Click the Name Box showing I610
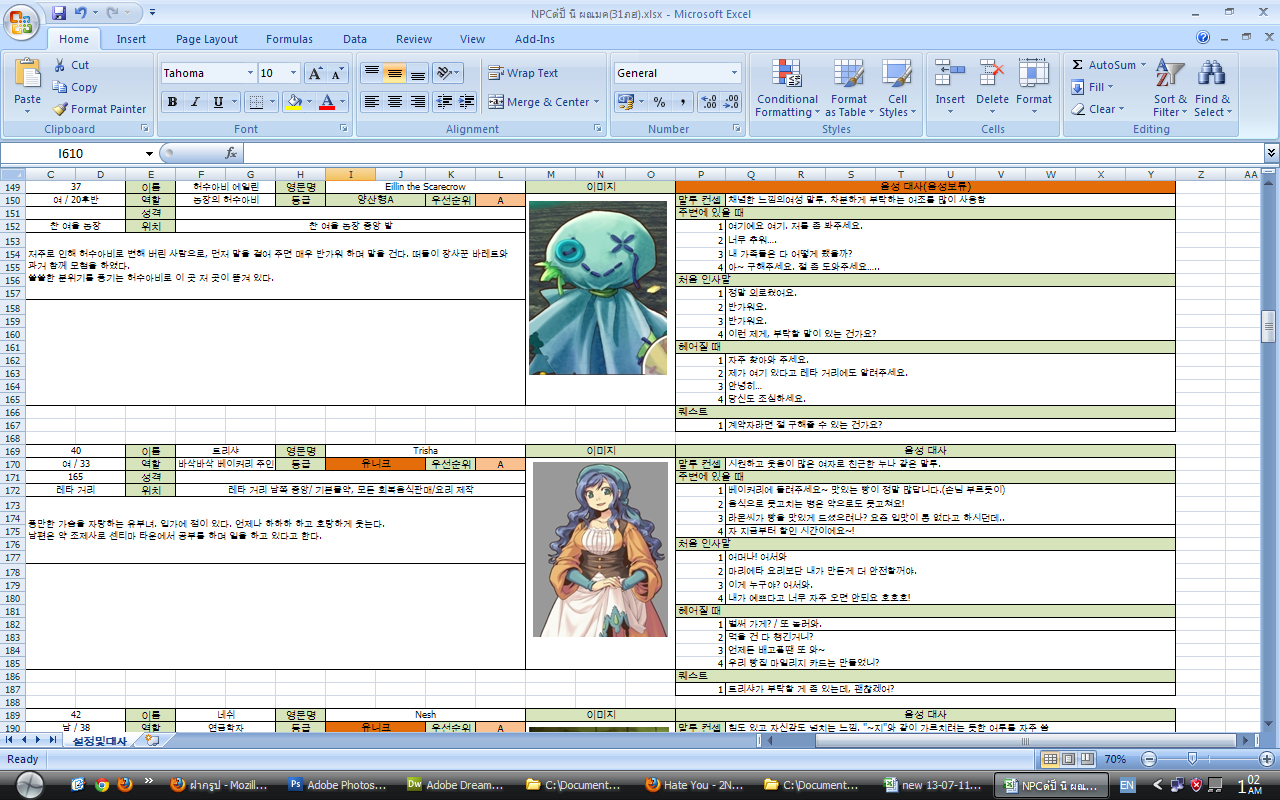The height and width of the screenshot is (800, 1280). [72, 153]
